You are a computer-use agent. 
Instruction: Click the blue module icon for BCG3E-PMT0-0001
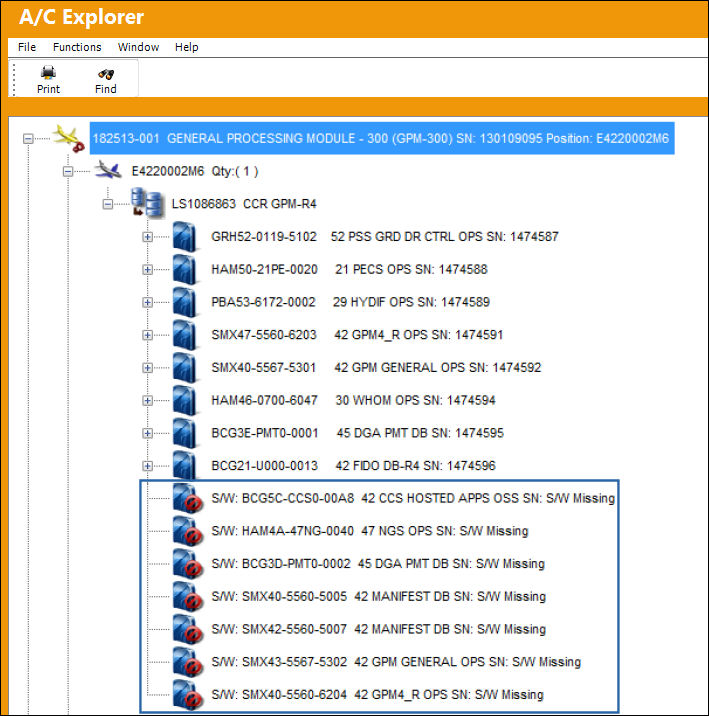tap(186, 433)
